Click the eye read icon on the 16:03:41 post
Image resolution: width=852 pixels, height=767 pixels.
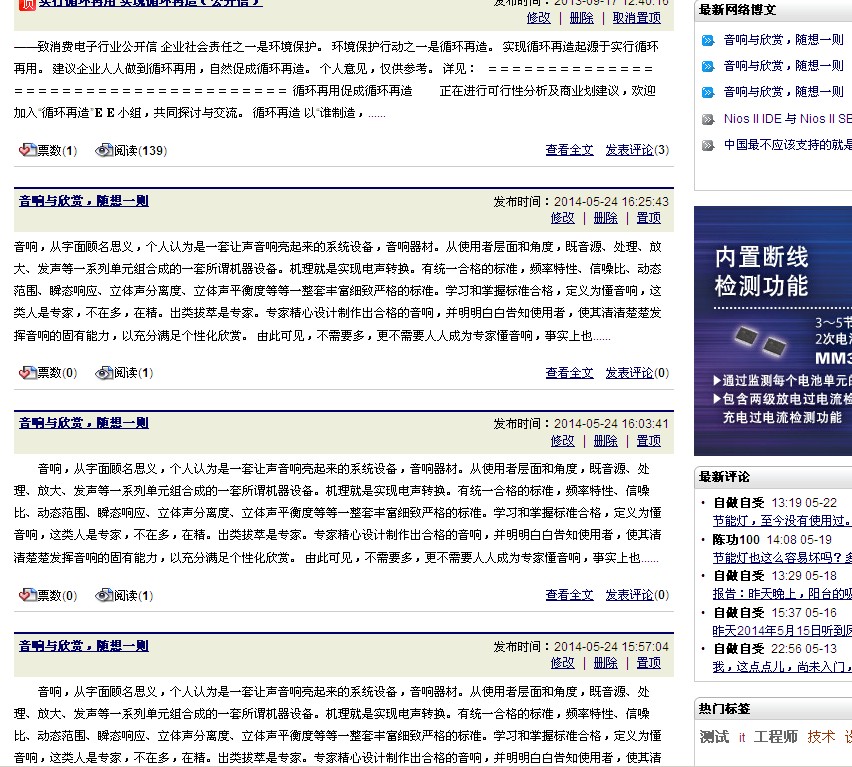click(104, 595)
